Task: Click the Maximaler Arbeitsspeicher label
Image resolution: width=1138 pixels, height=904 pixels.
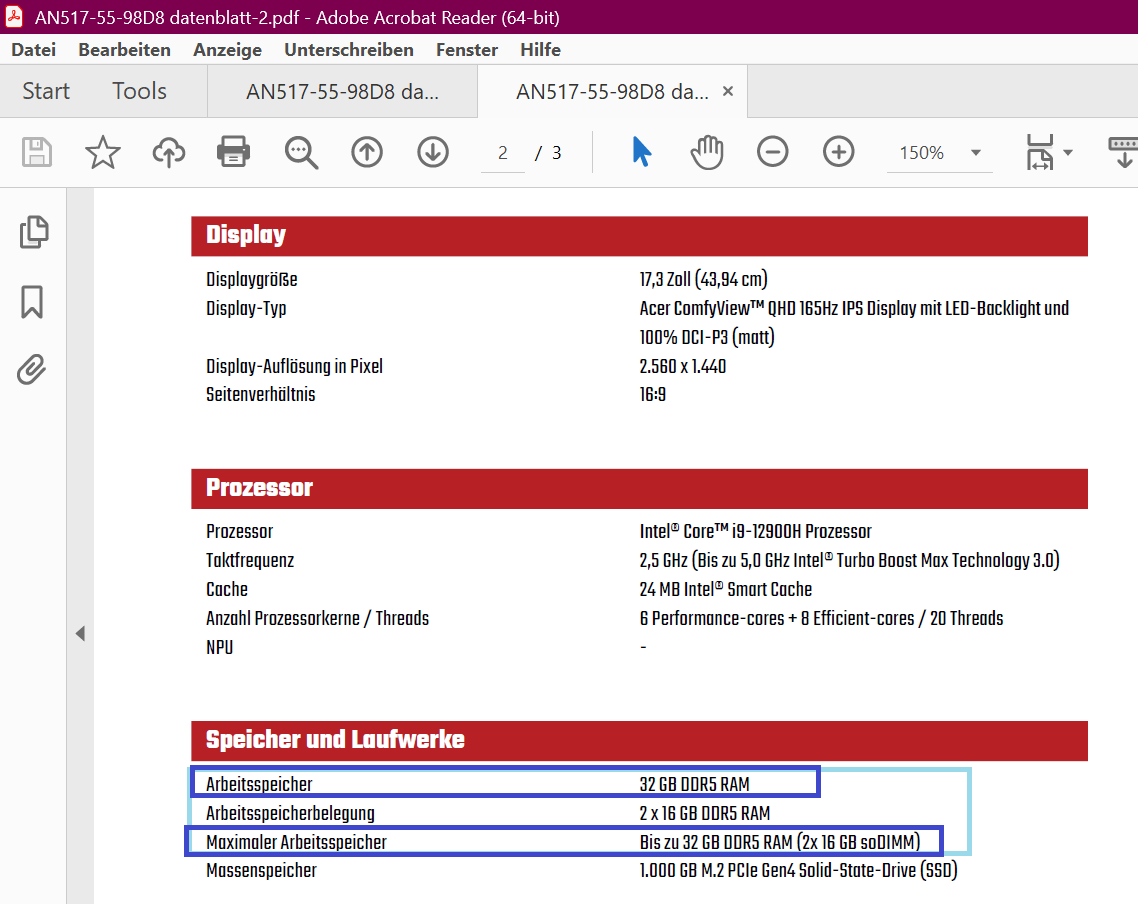Action: click(296, 842)
